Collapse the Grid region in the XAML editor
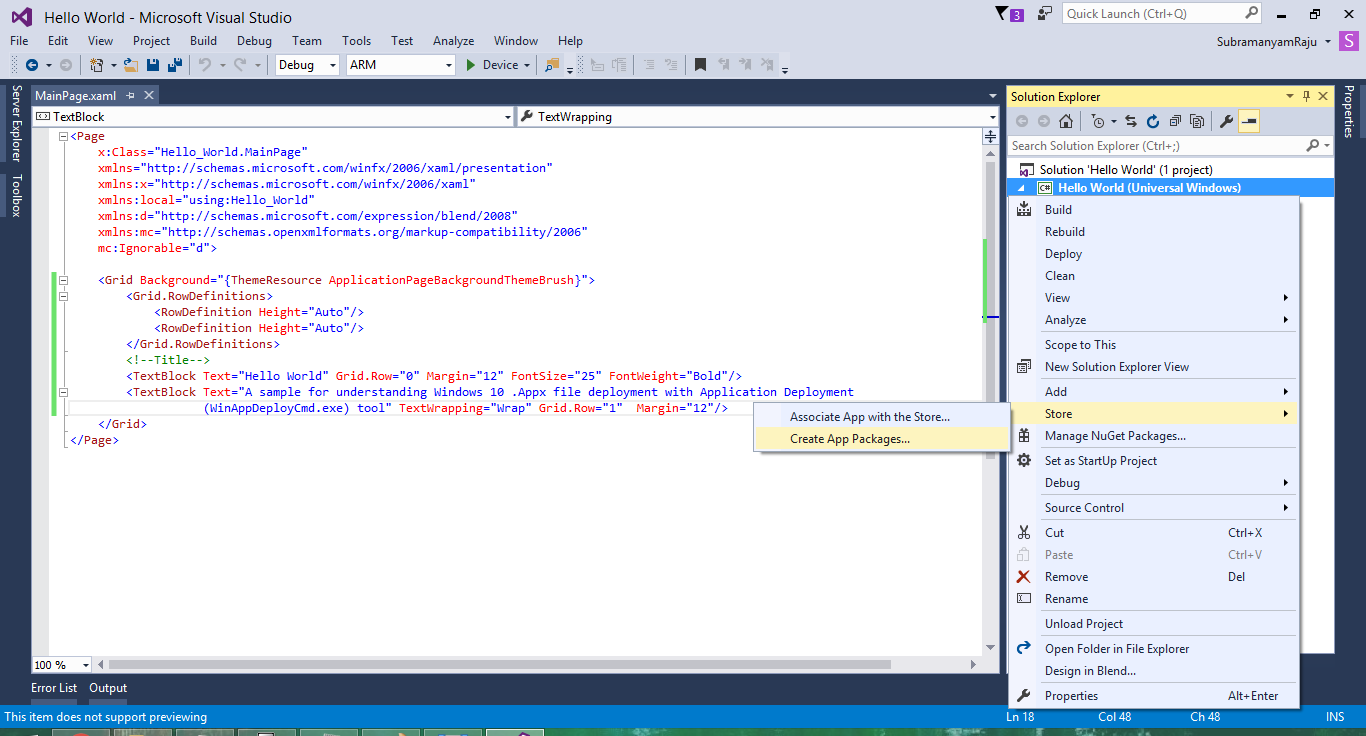This screenshot has width=1366, height=736. pos(63,280)
